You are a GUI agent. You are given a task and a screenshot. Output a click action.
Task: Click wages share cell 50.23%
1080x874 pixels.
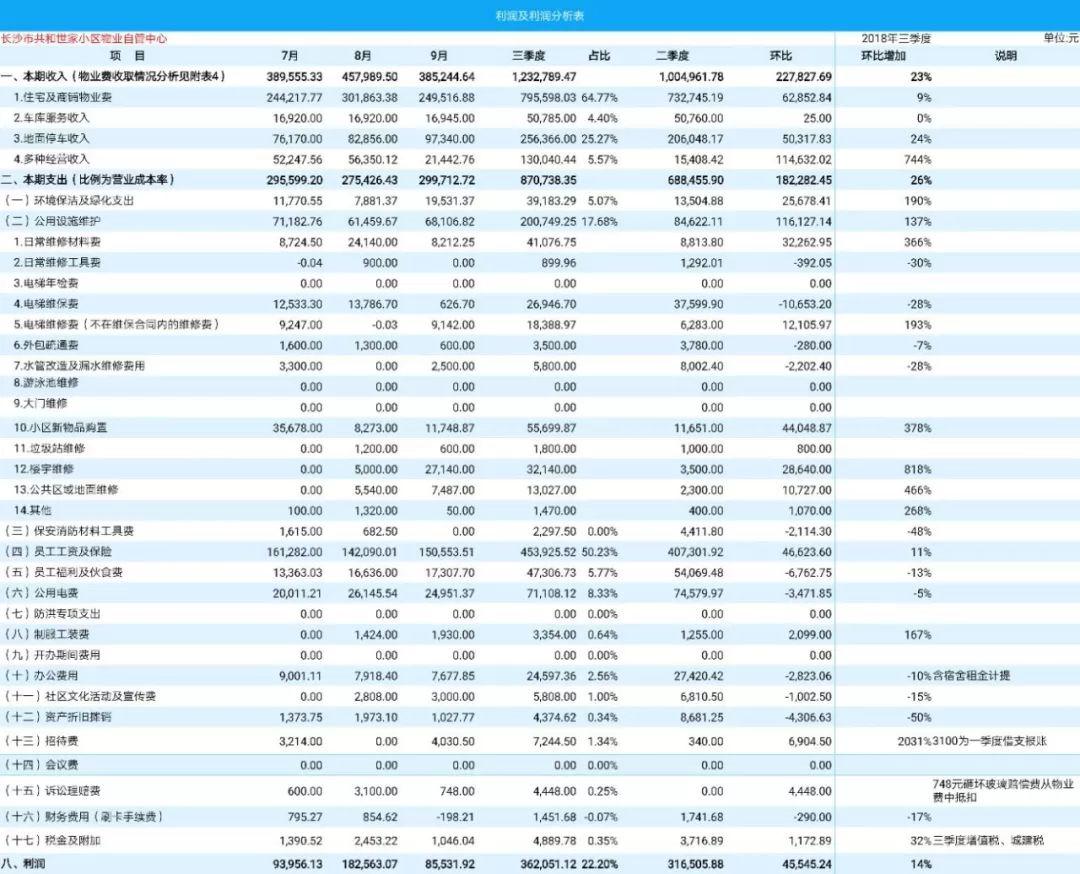coord(599,552)
